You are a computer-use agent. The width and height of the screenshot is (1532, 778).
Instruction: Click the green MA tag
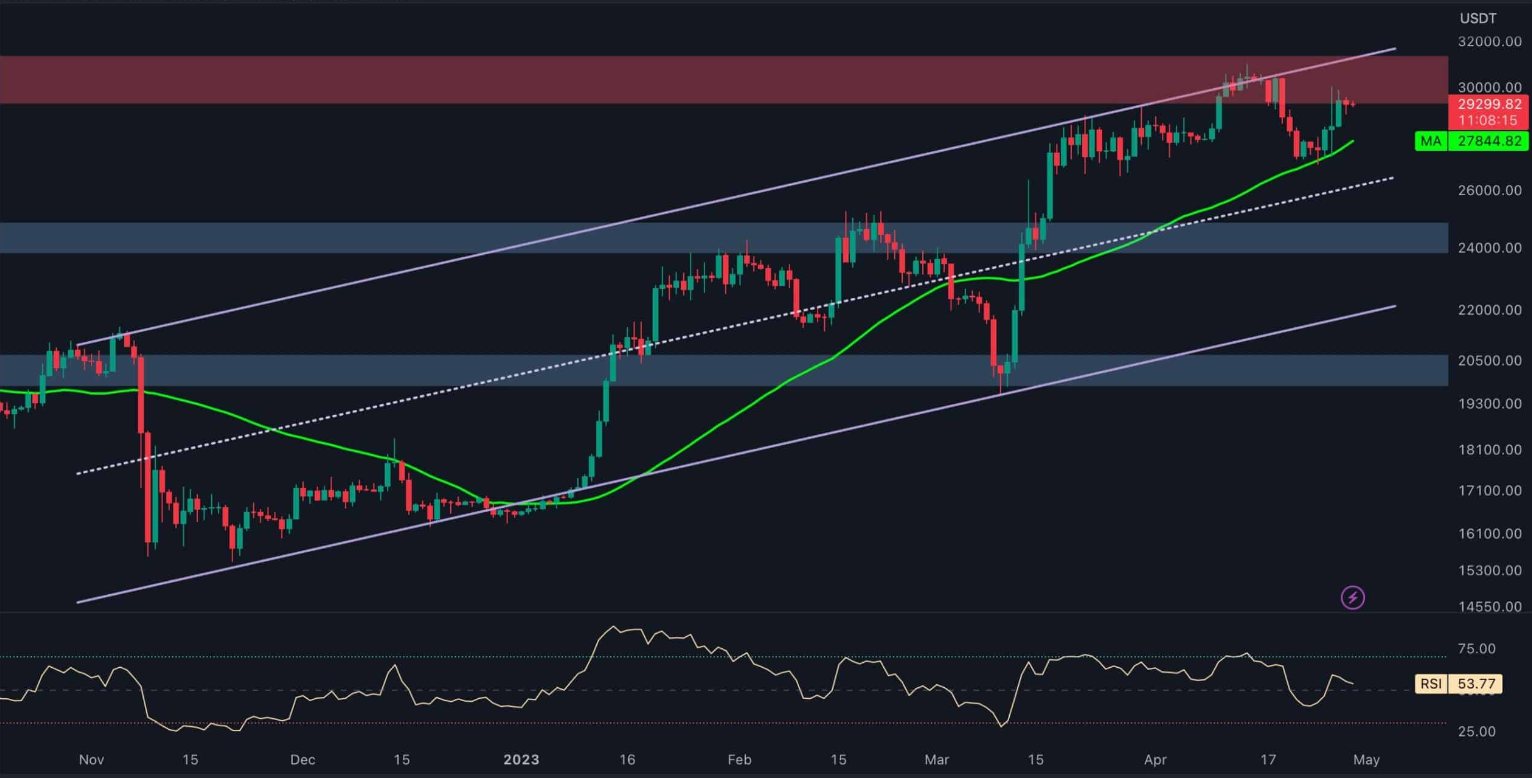pyautogui.click(x=1431, y=142)
